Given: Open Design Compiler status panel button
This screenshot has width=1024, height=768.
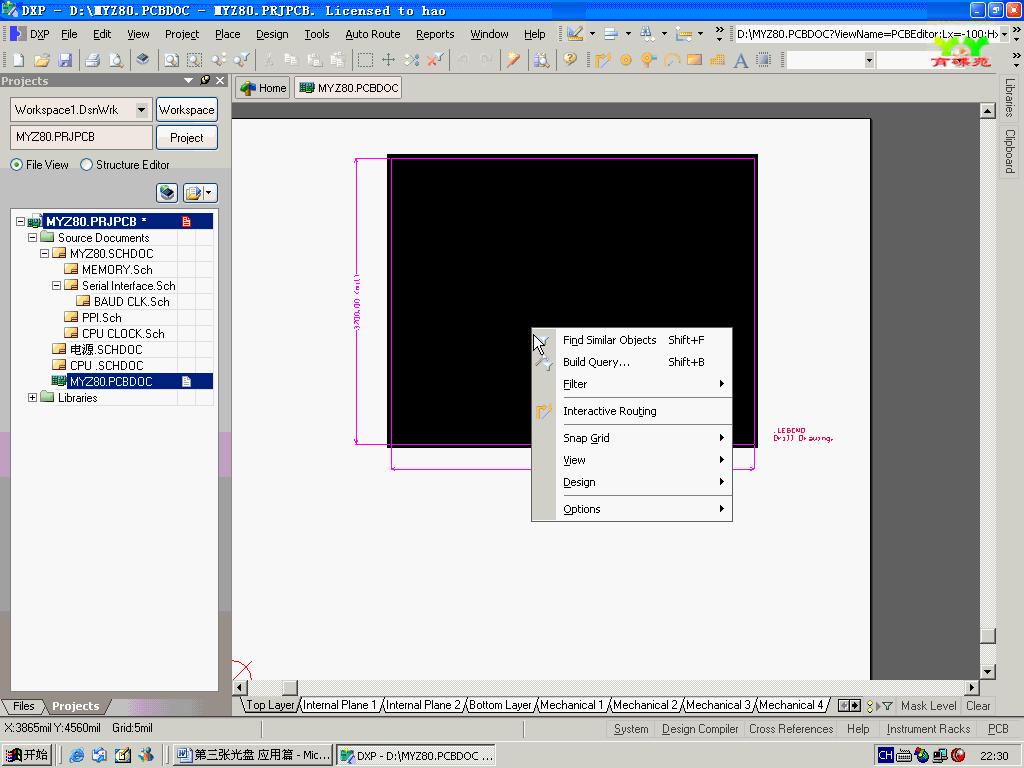Looking at the screenshot, I should [x=699, y=729].
